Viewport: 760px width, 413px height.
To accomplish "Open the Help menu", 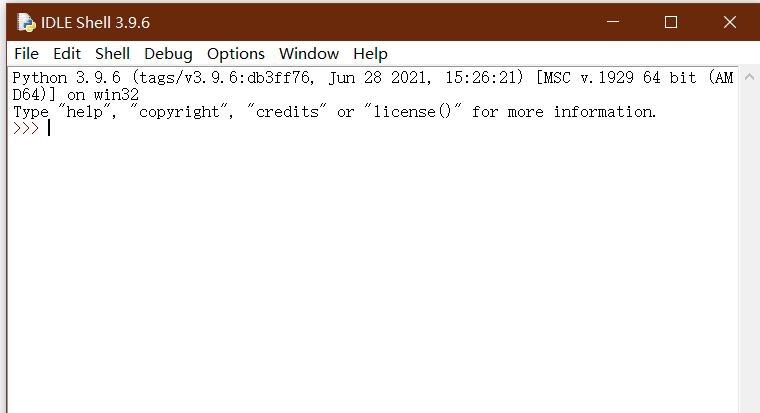I will [370, 54].
